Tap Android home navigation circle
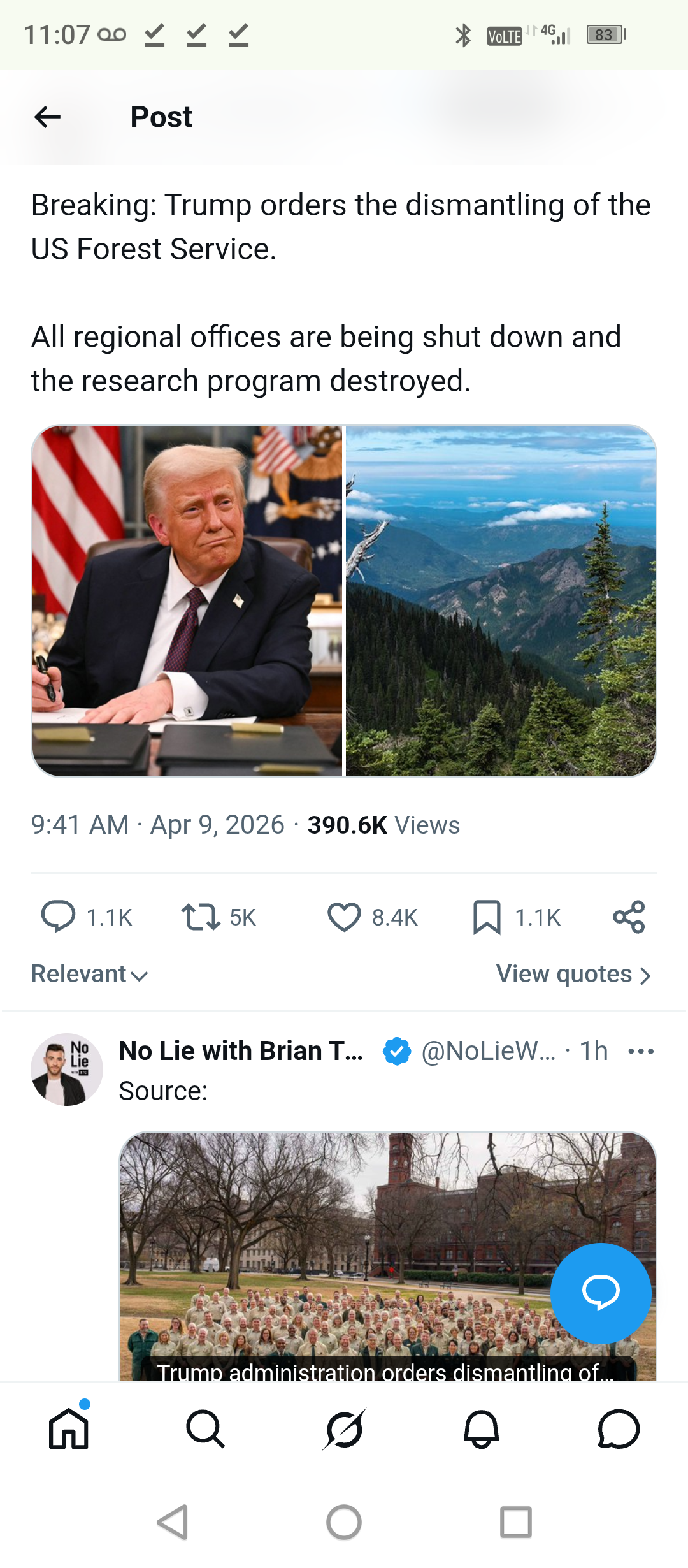 [x=344, y=1523]
